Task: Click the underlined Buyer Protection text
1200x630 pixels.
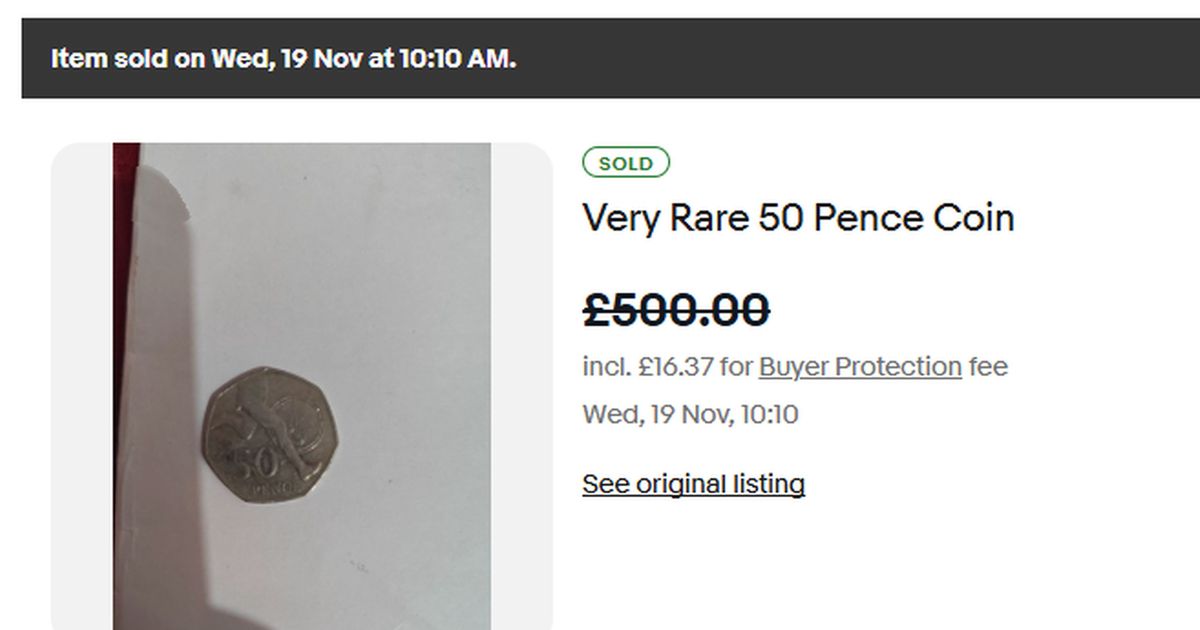Action: tap(858, 366)
